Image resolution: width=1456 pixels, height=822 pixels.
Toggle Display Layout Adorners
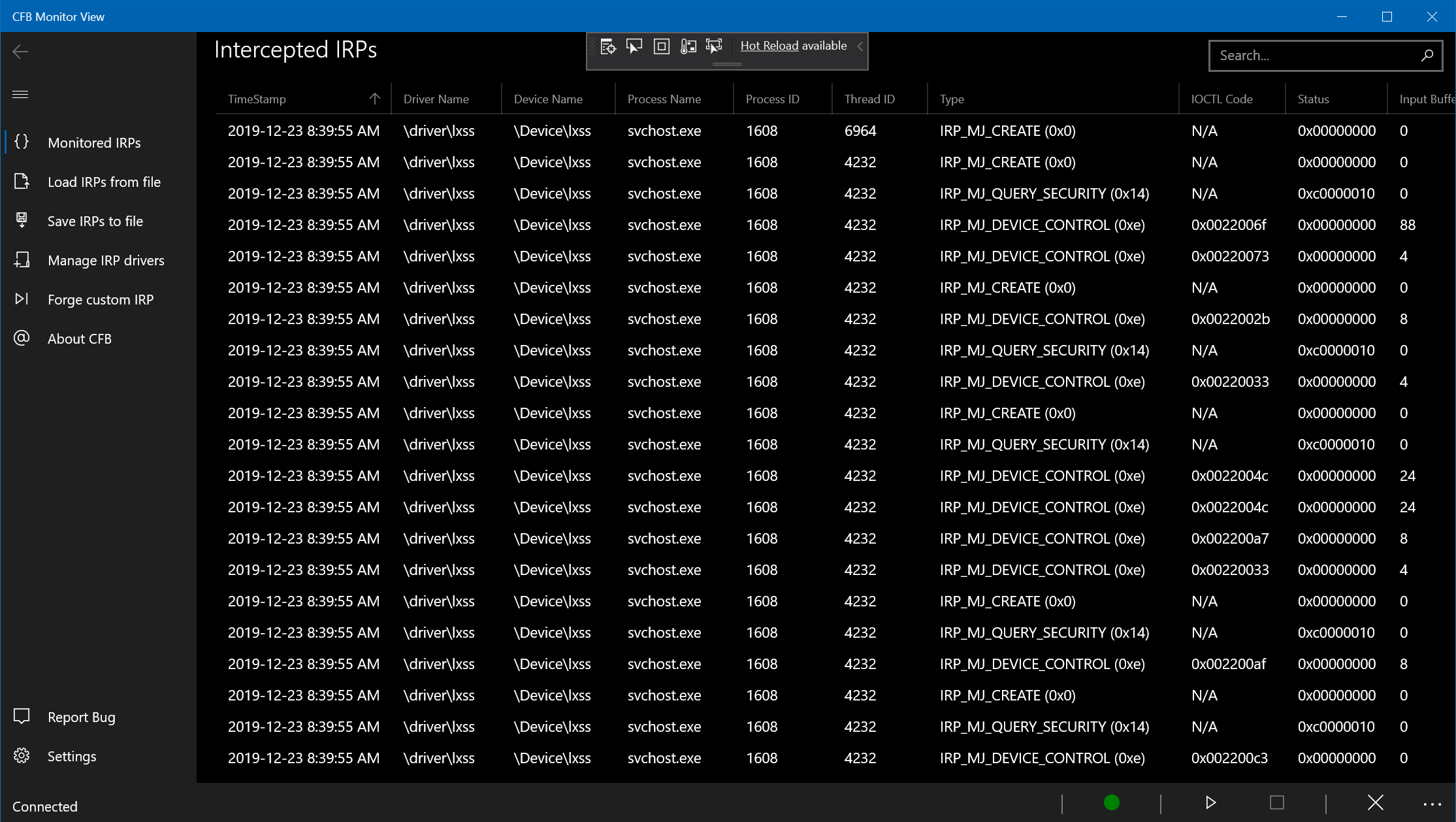coord(661,46)
